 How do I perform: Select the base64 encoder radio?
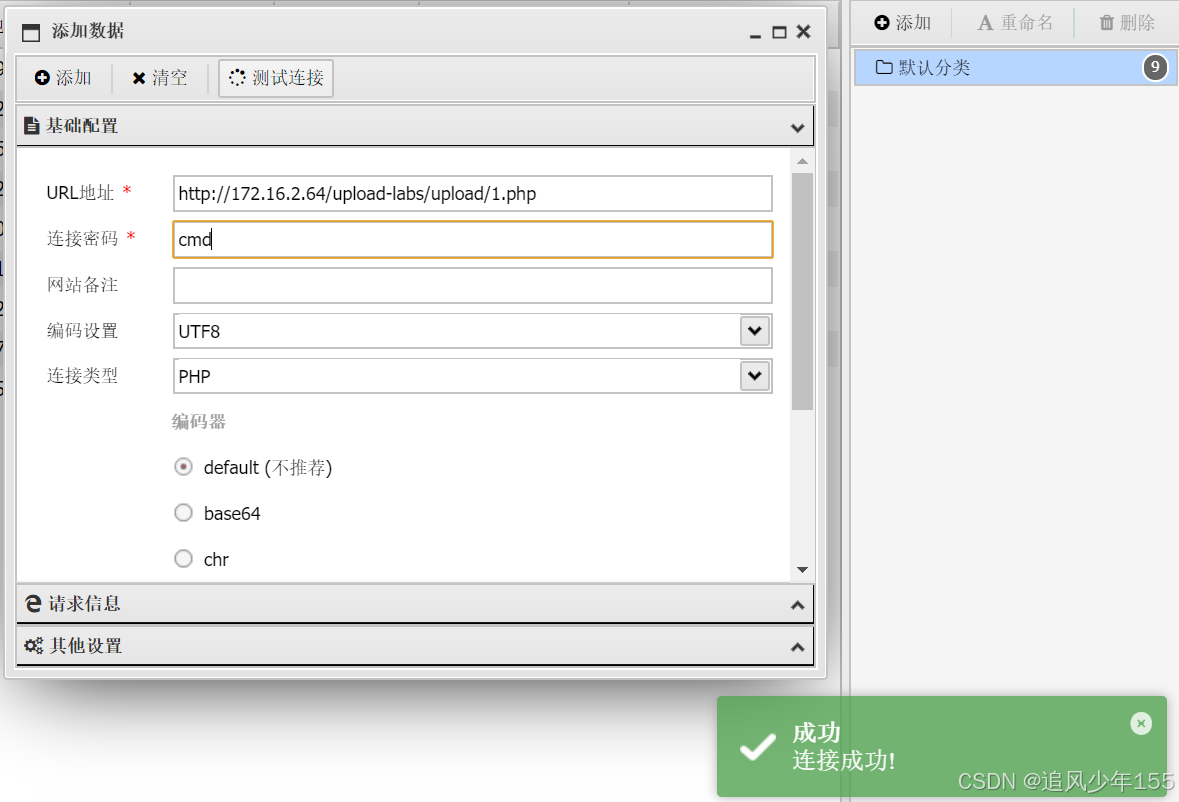coord(183,513)
